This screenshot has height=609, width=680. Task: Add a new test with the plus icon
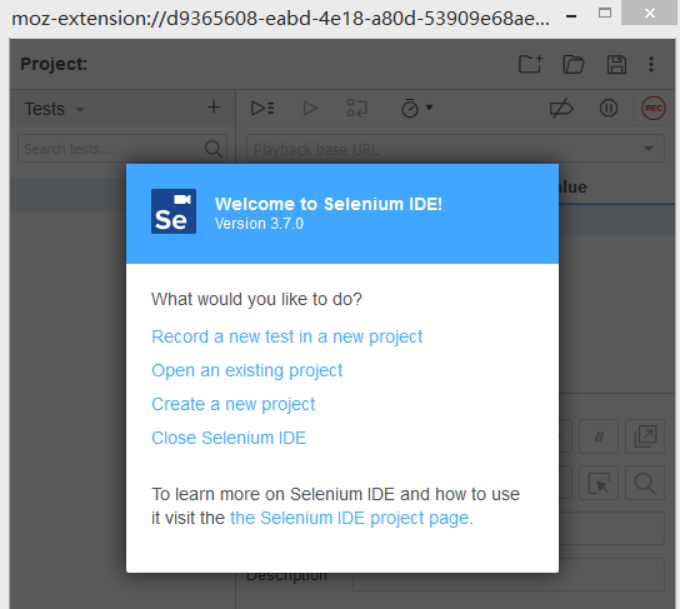pos(213,107)
